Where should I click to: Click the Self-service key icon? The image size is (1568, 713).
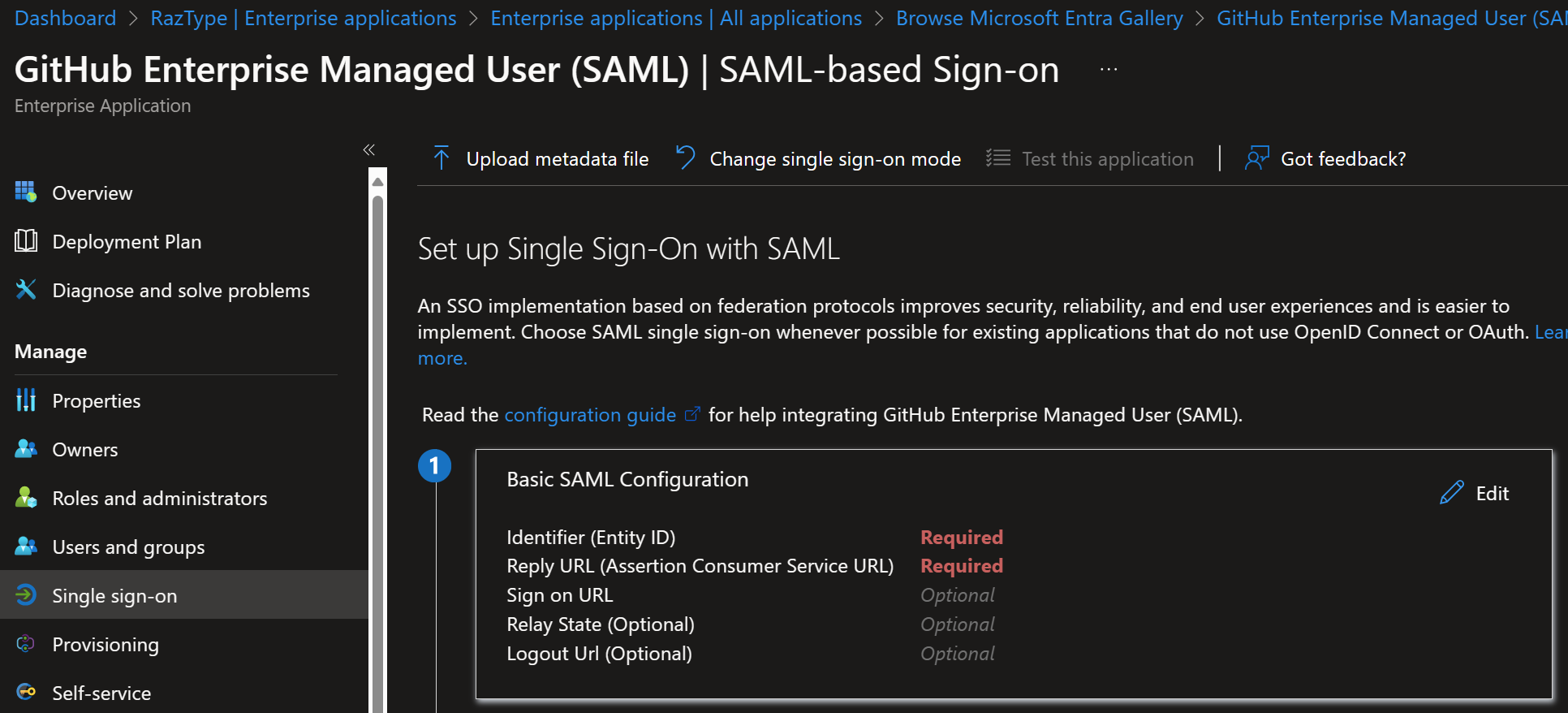point(26,693)
